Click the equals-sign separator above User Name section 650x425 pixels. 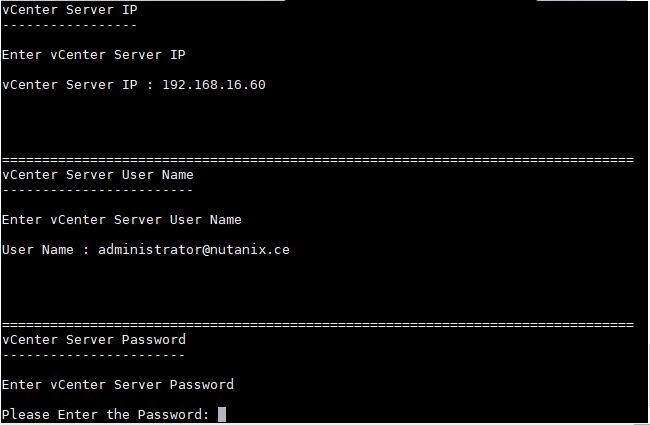pyautogui.click(x=318, y=160)
